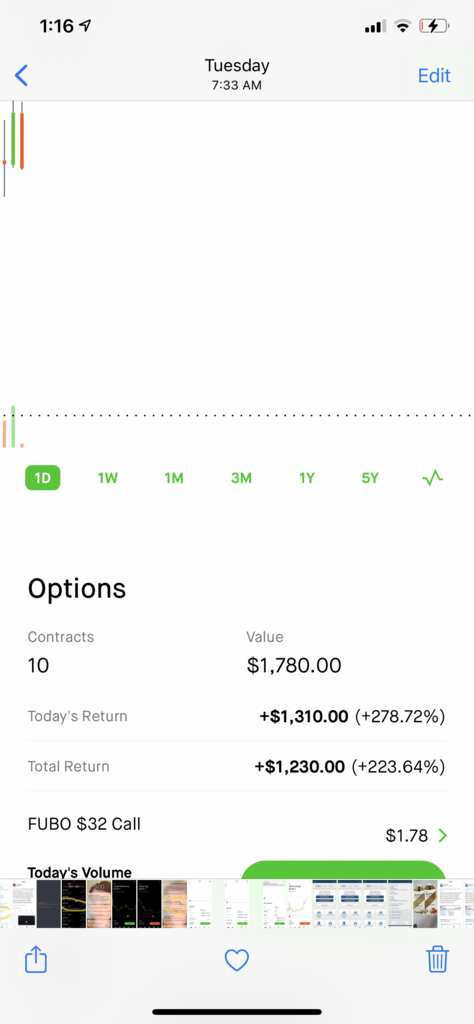Tap the Edit button

point(434,76)
